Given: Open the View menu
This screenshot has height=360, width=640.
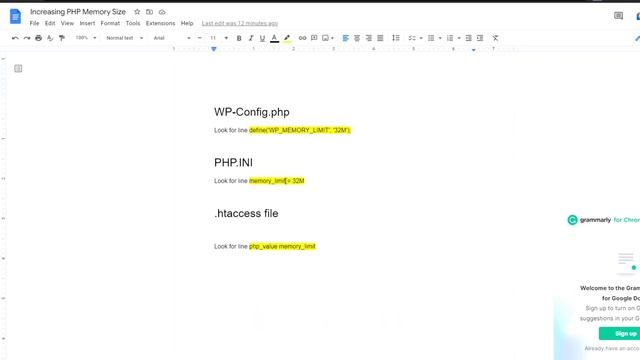Looking at the screenshot, I should pos(67,23).
